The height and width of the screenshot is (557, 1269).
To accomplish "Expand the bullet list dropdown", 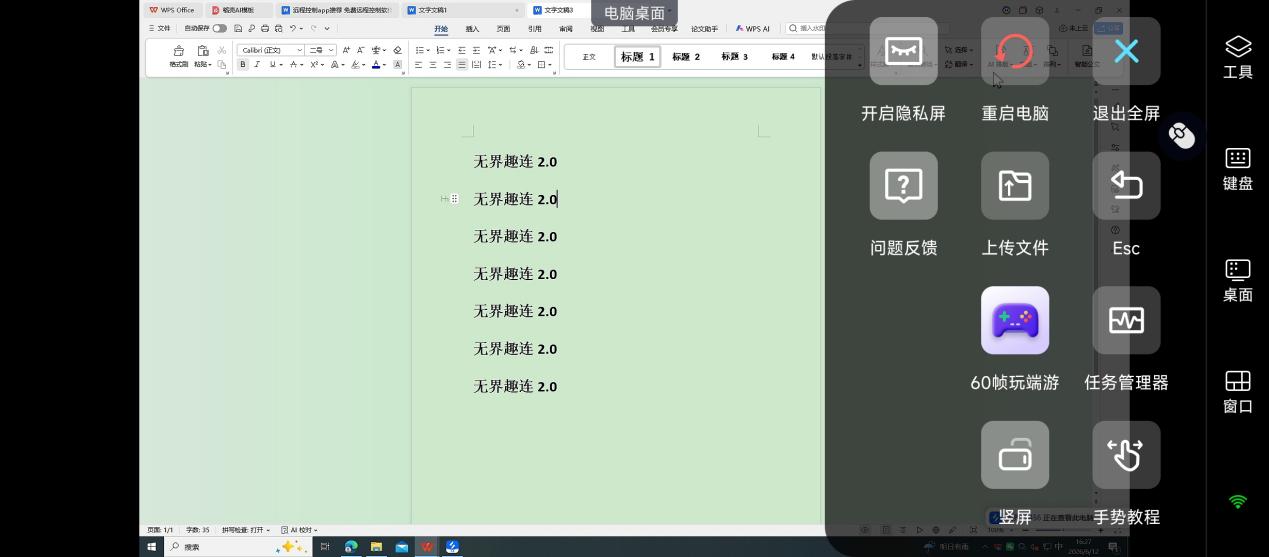I will 428,50.
